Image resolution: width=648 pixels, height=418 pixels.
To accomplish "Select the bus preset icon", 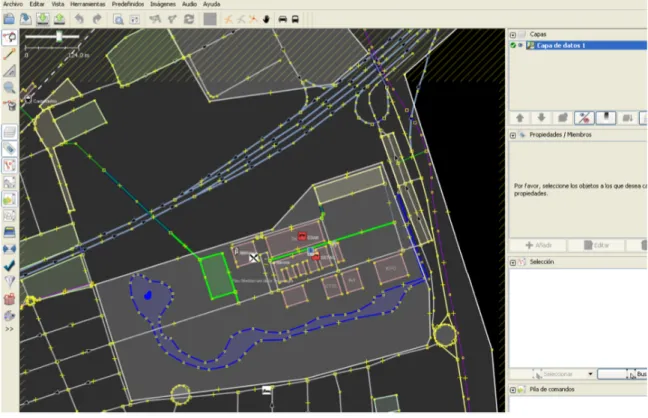I will (x=295, y=19).
